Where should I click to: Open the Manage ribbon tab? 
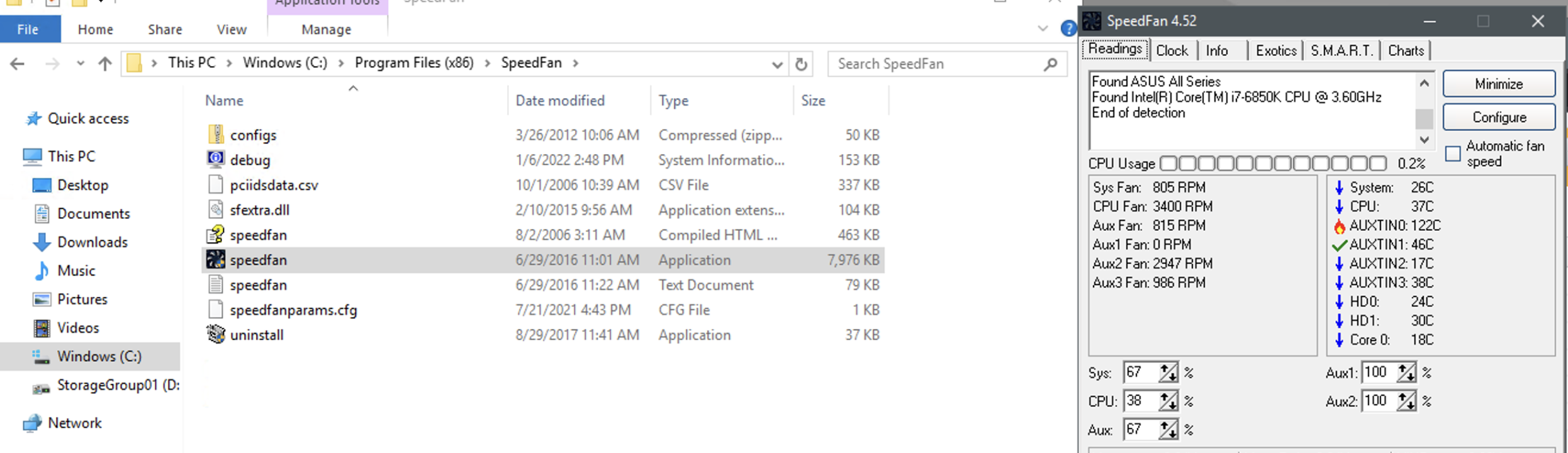(327, 29)
